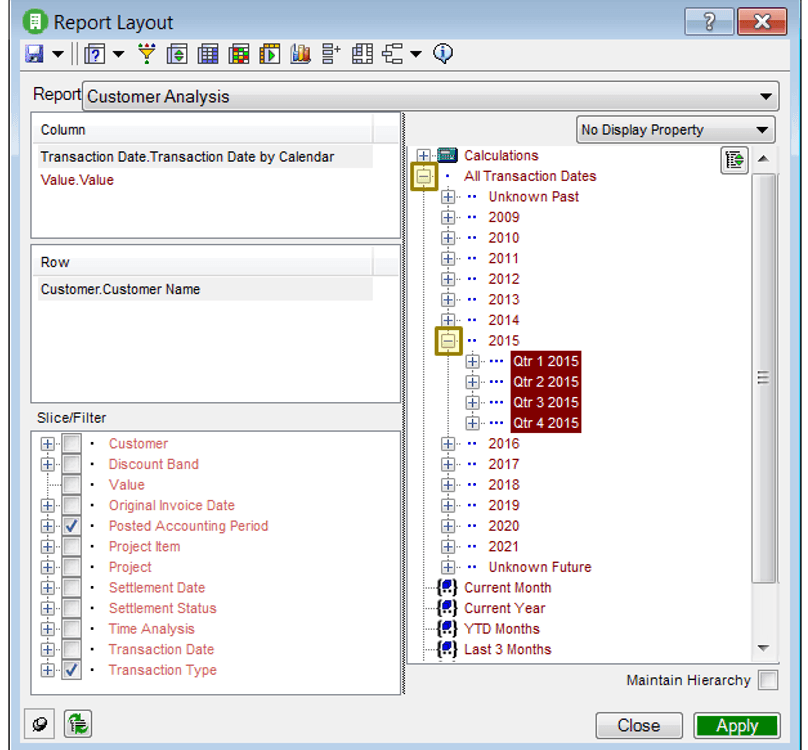Screen dimensions: 808x750
Task: Click the YTD Months named set icon
Action: (447, 629)
